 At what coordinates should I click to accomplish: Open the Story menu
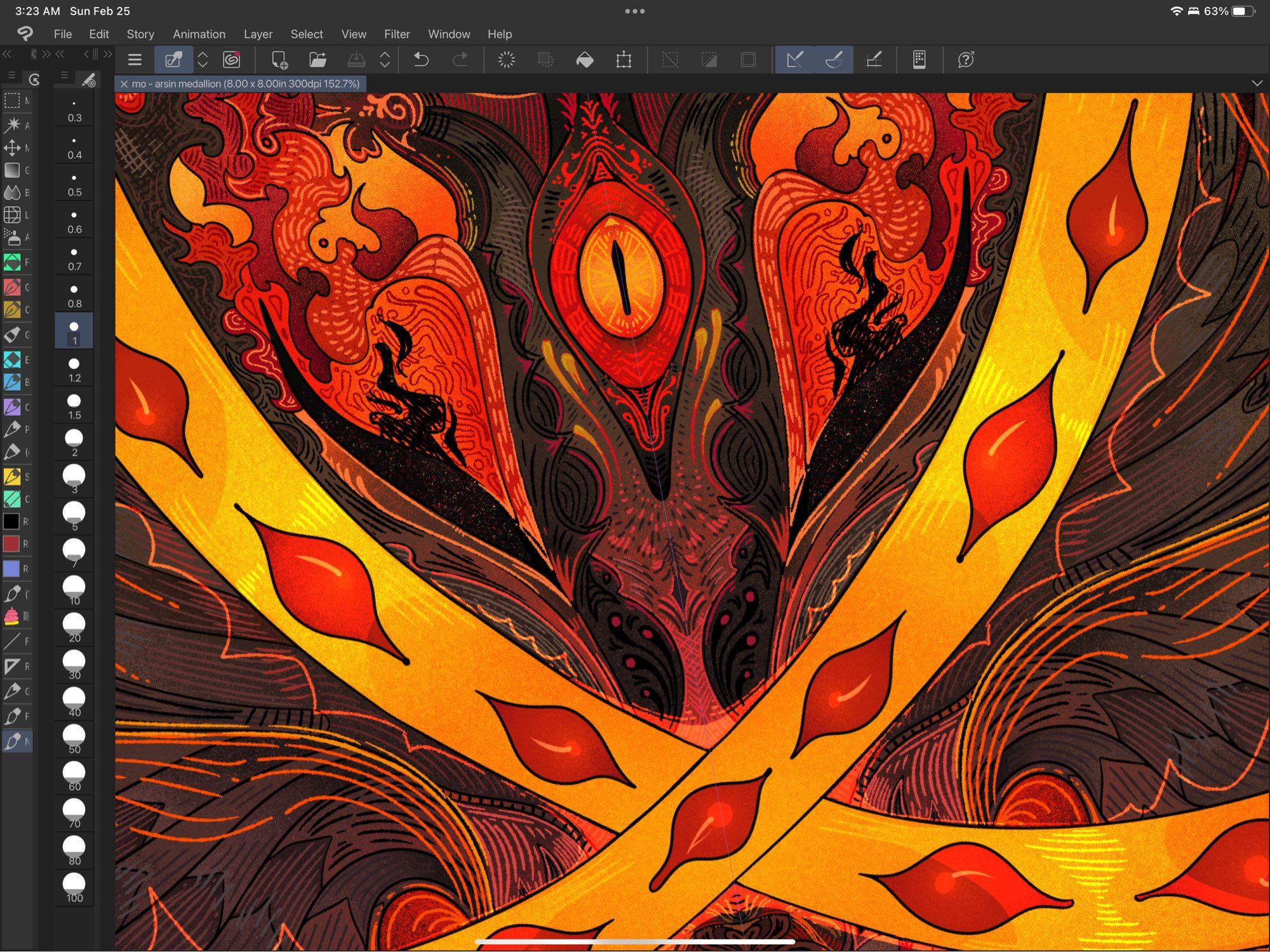pyautogui.click(x=140, y=34)
